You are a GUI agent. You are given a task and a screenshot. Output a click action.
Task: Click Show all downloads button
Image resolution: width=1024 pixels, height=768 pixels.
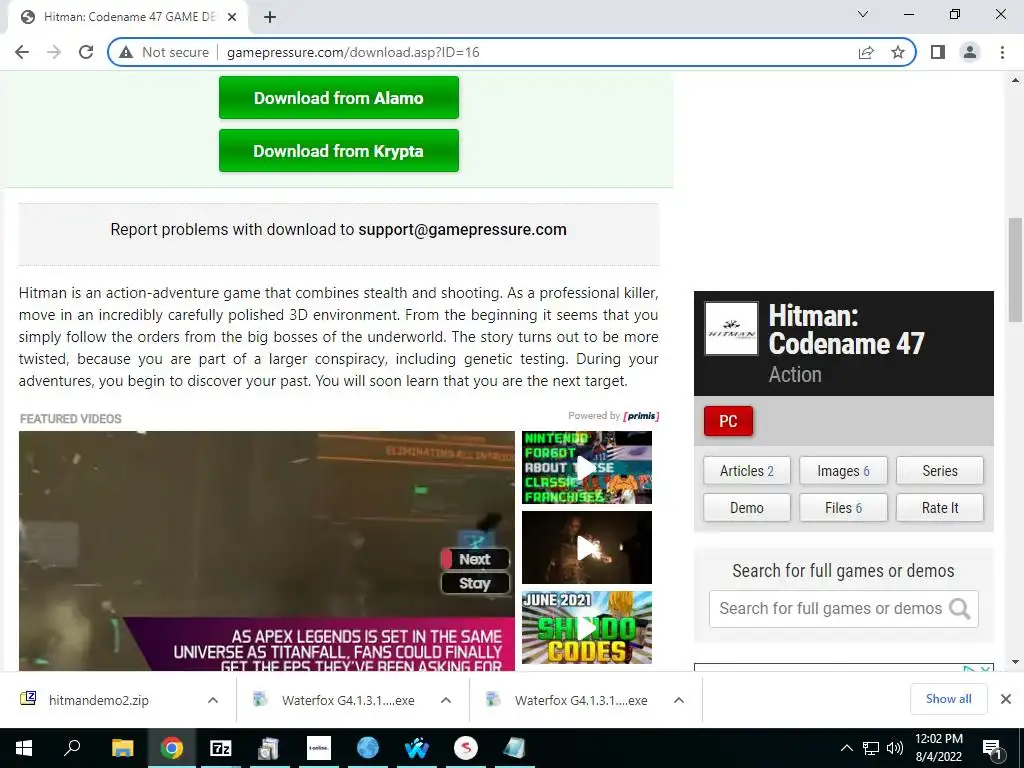(x=948, y=699)
